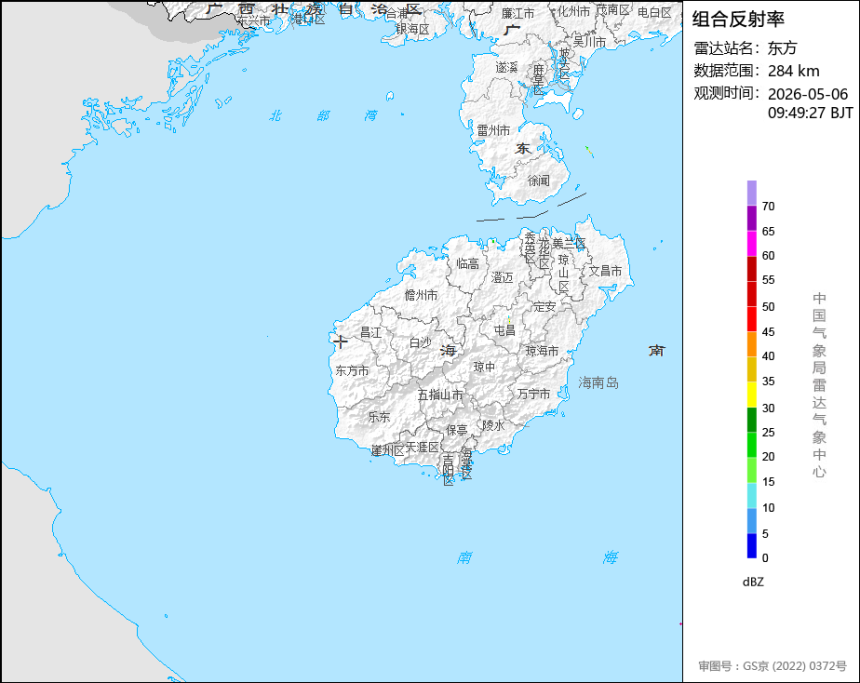The height and width of the screenshot is (683, 860).
Task: Click the 琼中 map label
Action: click(484, 366)
